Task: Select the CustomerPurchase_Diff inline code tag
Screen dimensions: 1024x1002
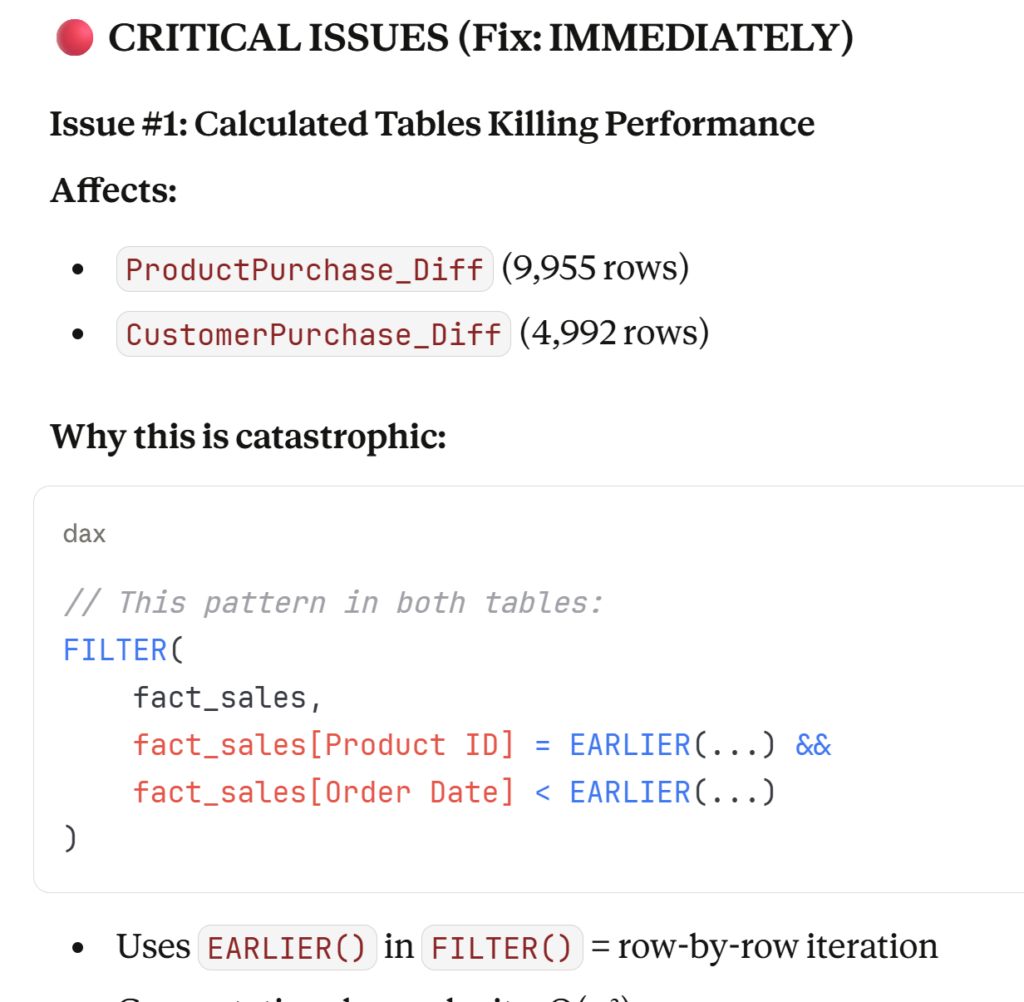Action: point(313,333)
